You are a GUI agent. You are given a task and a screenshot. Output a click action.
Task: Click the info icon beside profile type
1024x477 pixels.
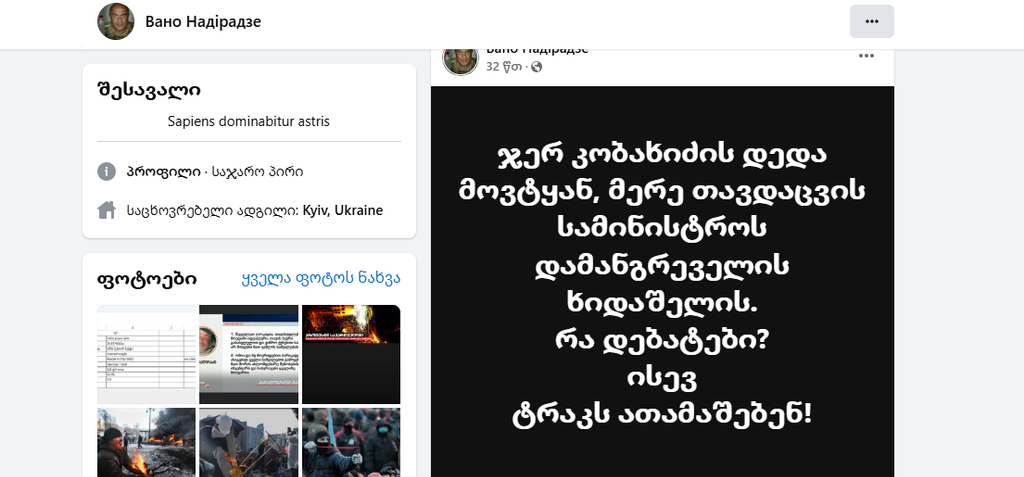(x=106, y=172)
